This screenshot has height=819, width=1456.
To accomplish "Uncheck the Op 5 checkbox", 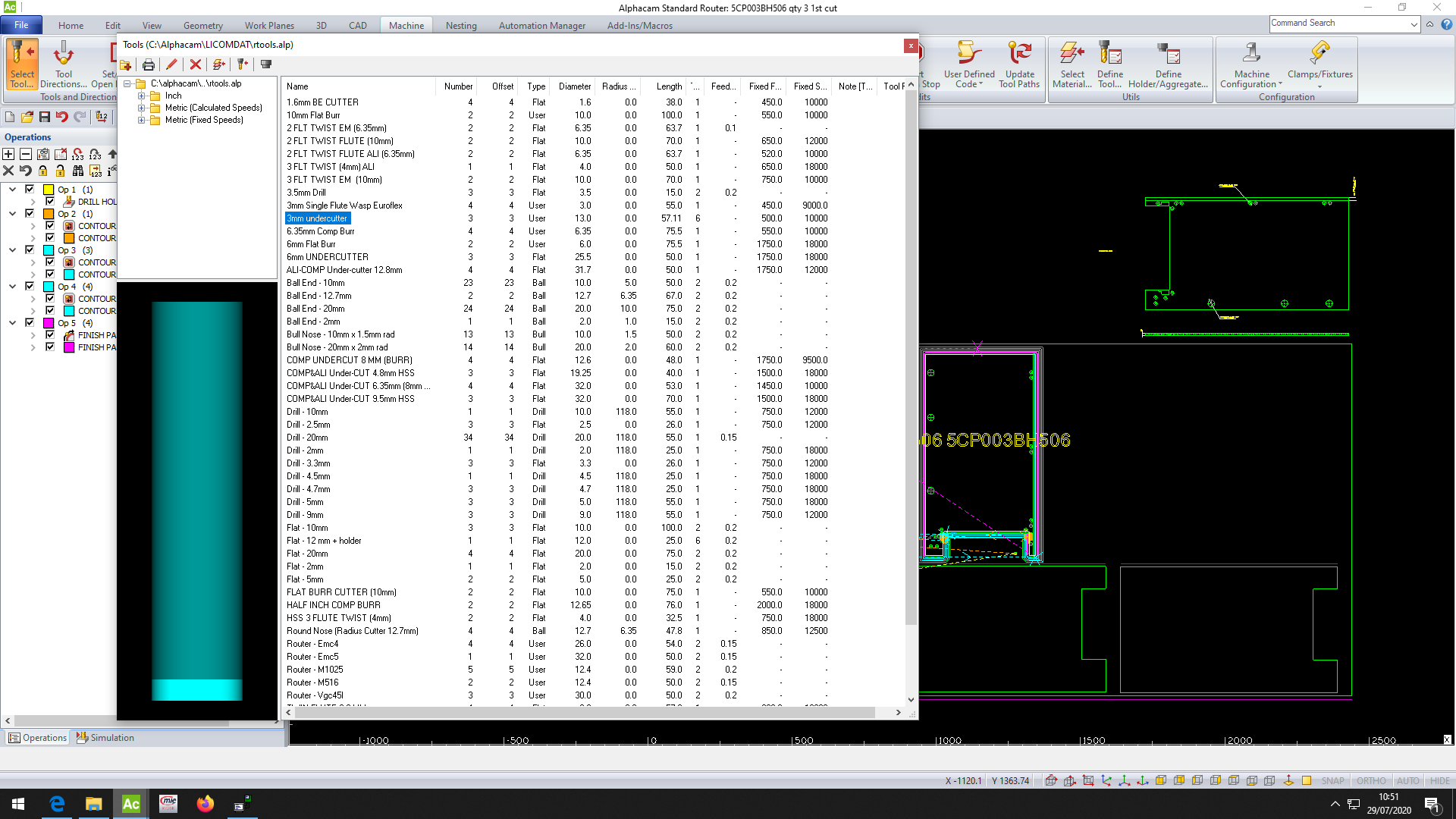I will (x=30, y=322).
